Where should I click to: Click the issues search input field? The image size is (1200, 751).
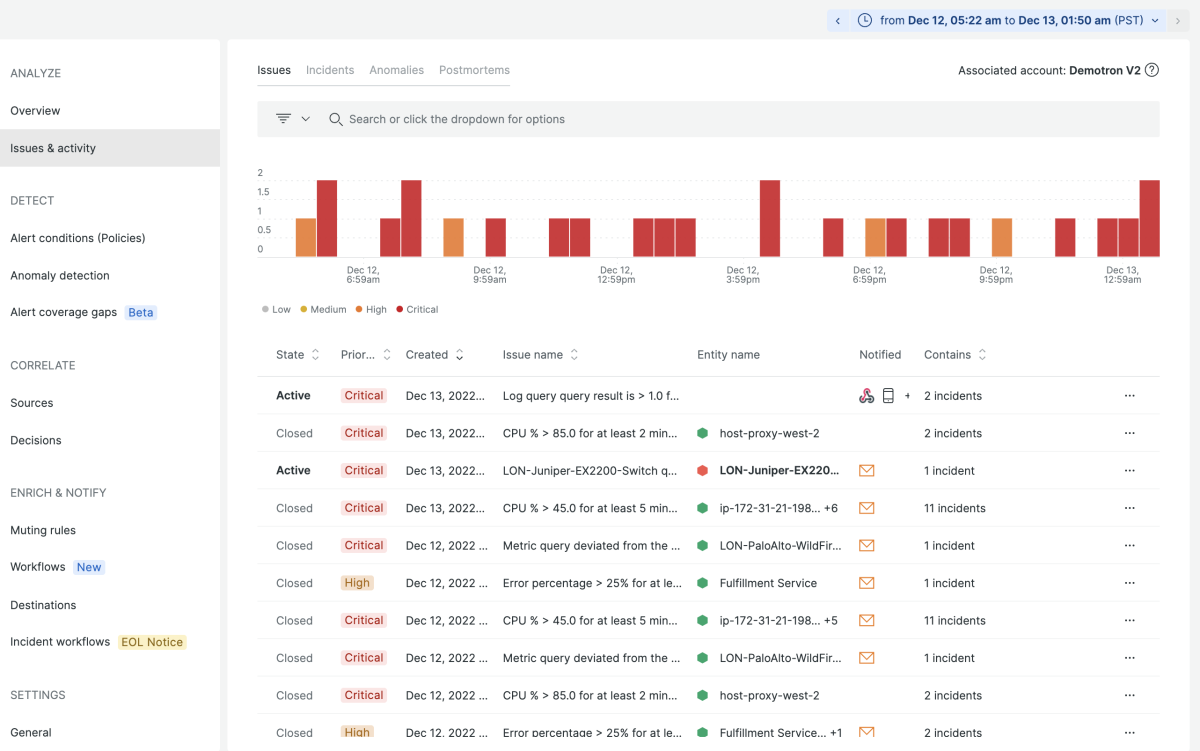(700, 119)
